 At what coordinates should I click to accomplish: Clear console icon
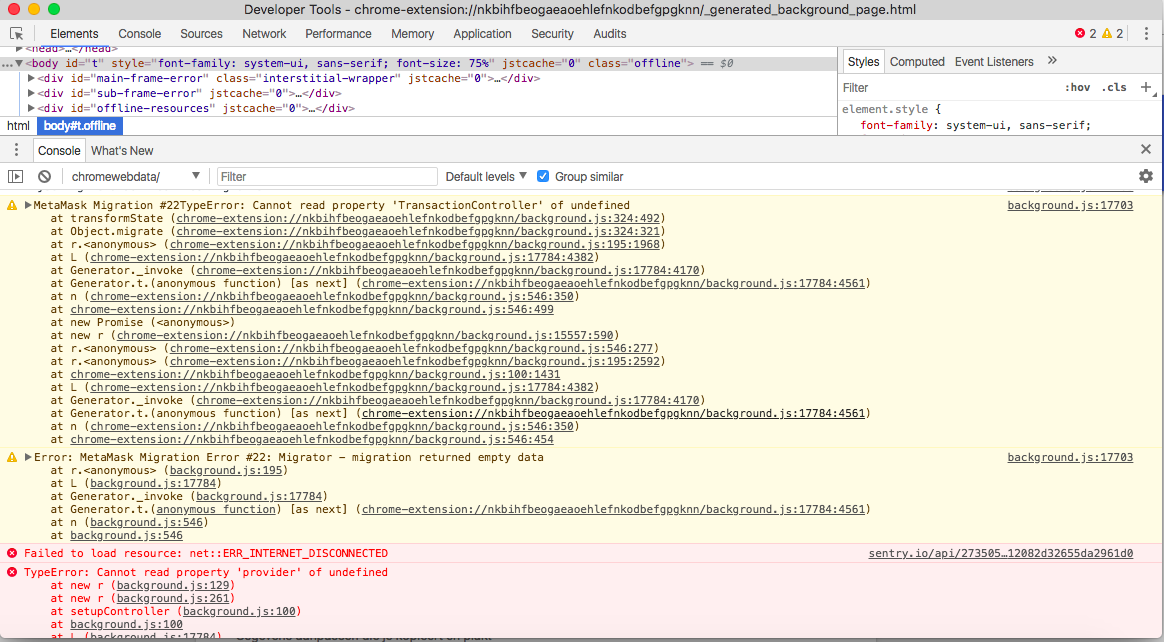pyautogui.click(x=45, y=177)
